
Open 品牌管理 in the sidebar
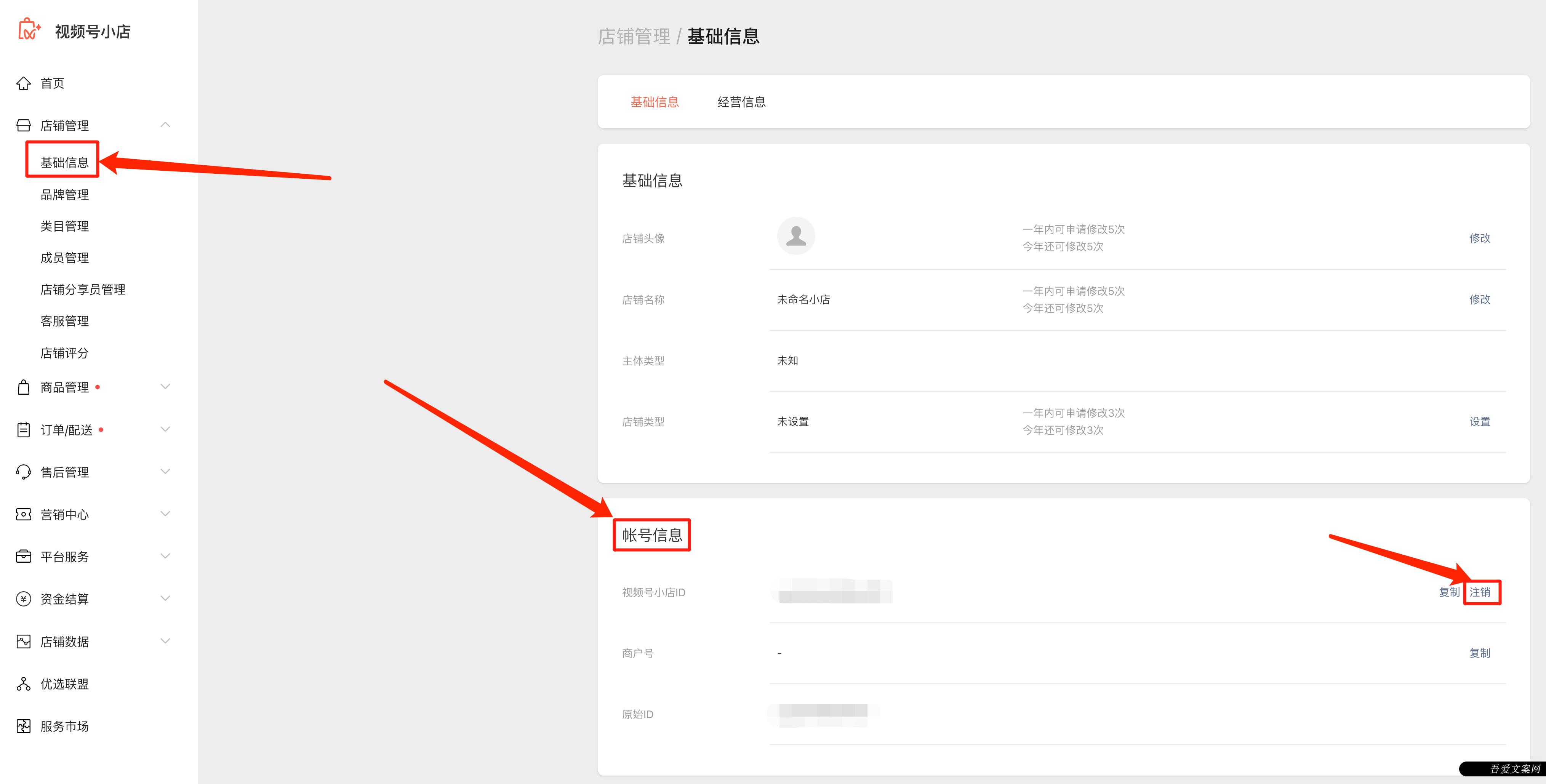coord(64,195)
